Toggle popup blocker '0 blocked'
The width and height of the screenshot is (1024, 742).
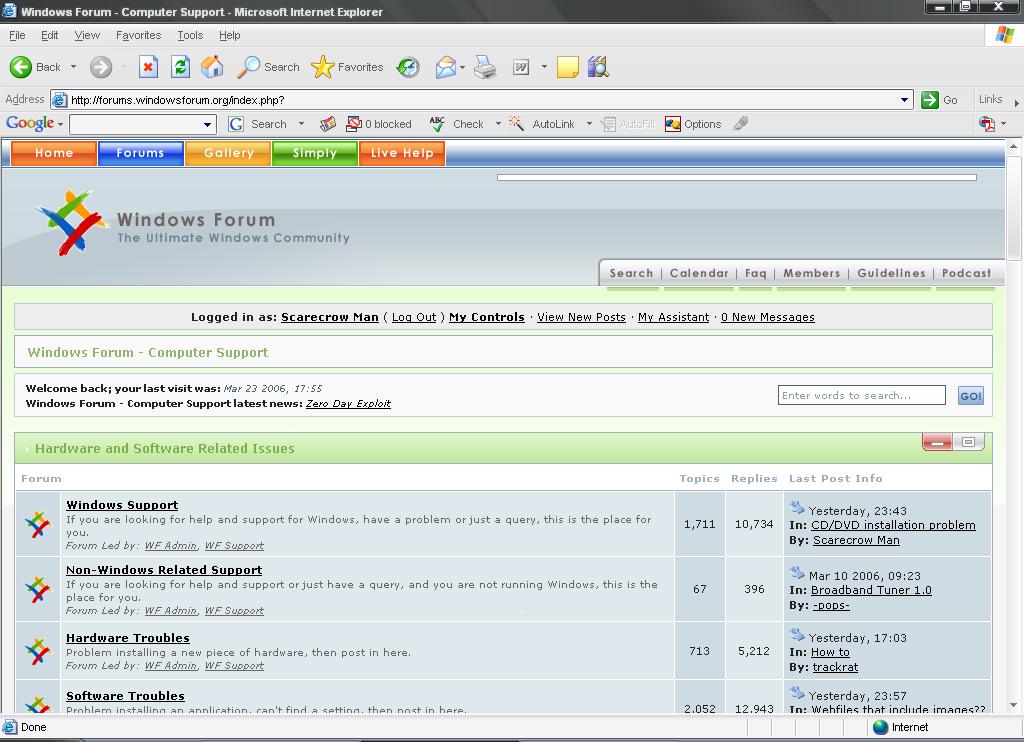[x=379, y=124]
